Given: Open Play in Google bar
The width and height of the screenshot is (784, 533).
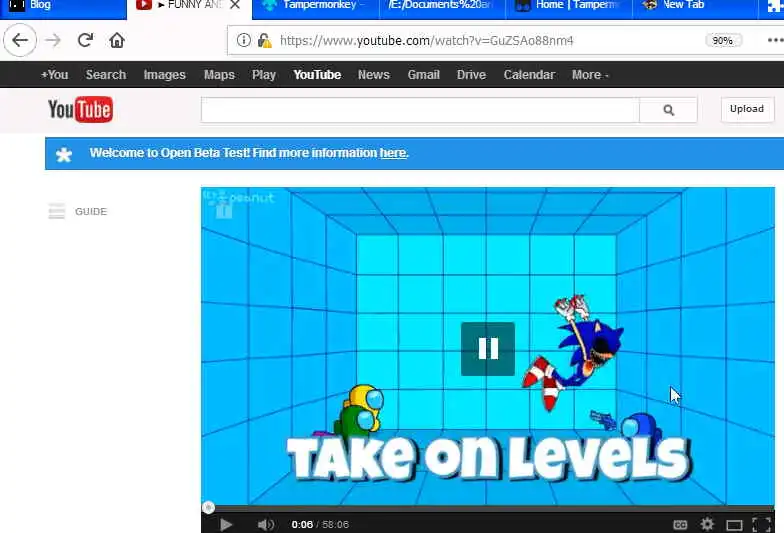Looking at the screenshot, I should pyautogui.click(x=264, y=75).
